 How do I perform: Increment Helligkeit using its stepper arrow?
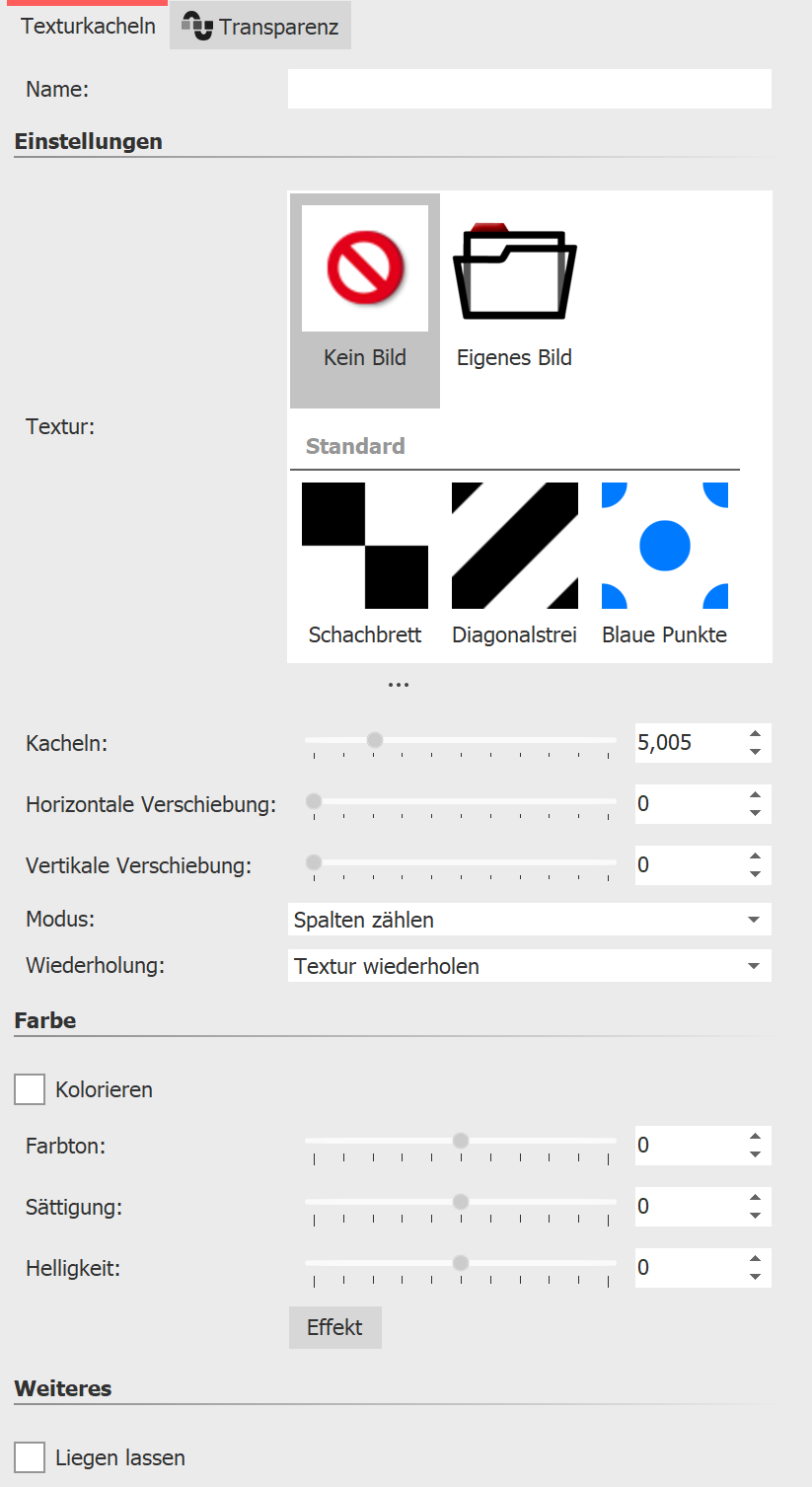756,1260
